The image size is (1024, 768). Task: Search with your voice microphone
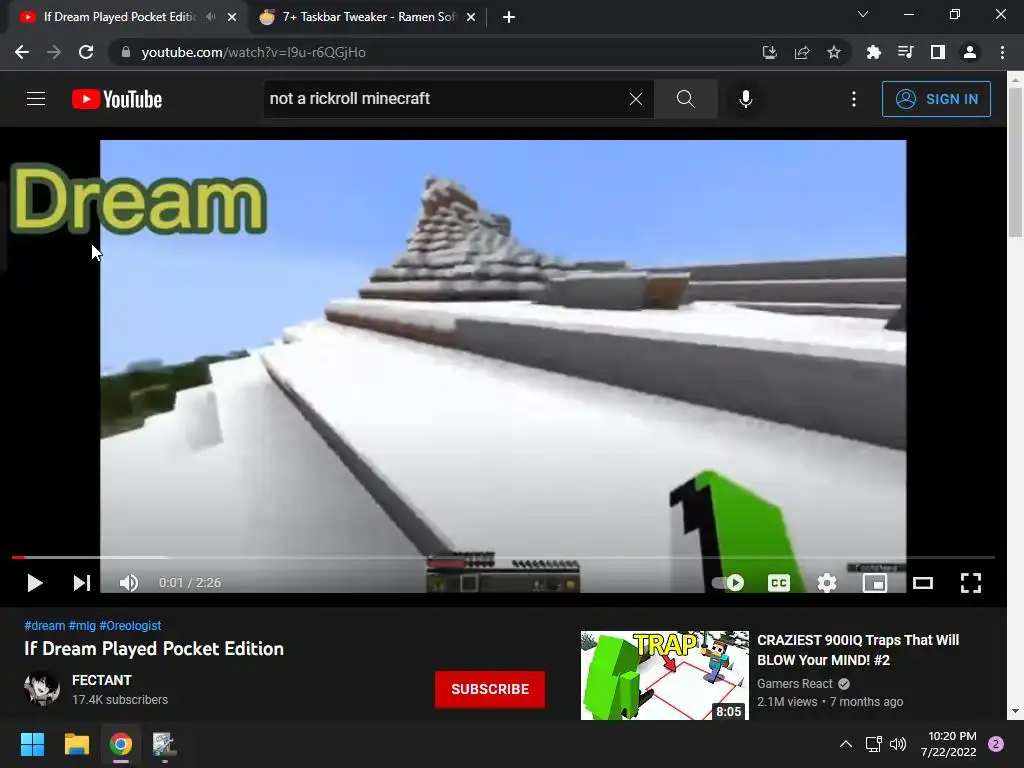[746, 99]
